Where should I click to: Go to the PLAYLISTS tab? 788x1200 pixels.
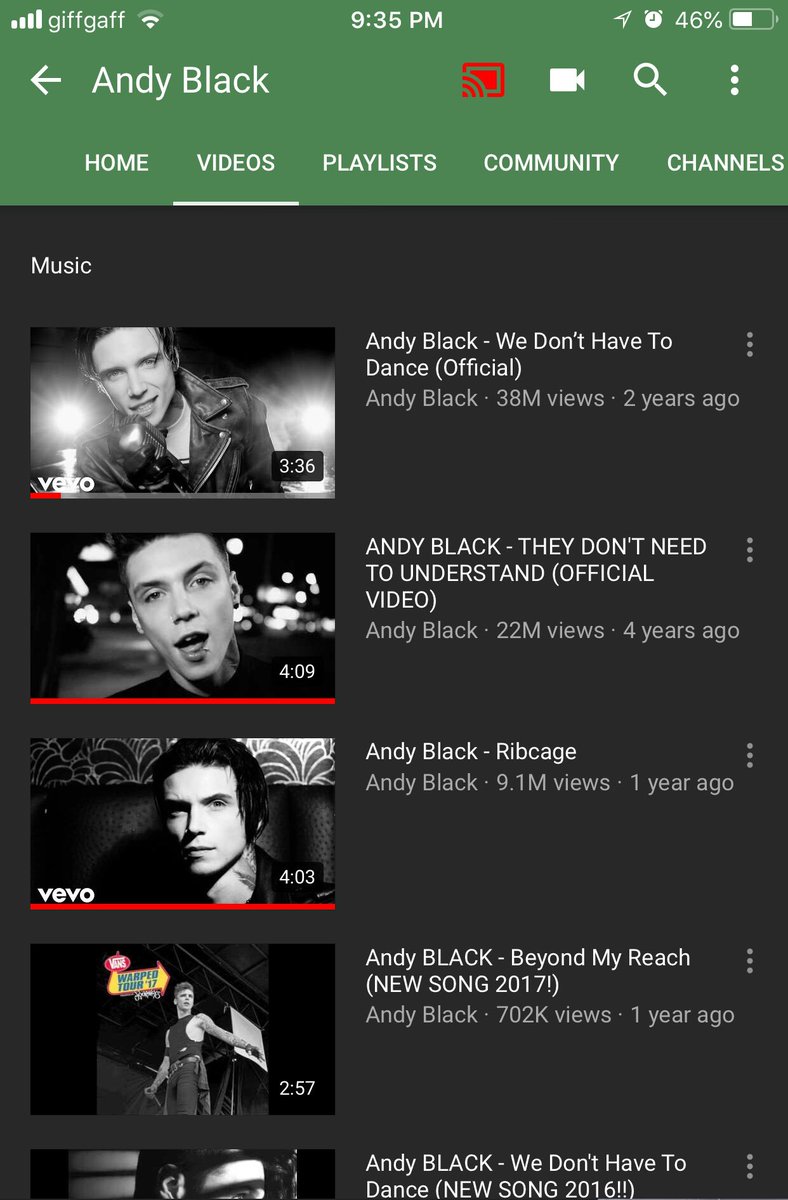click(x=379, y=163)
